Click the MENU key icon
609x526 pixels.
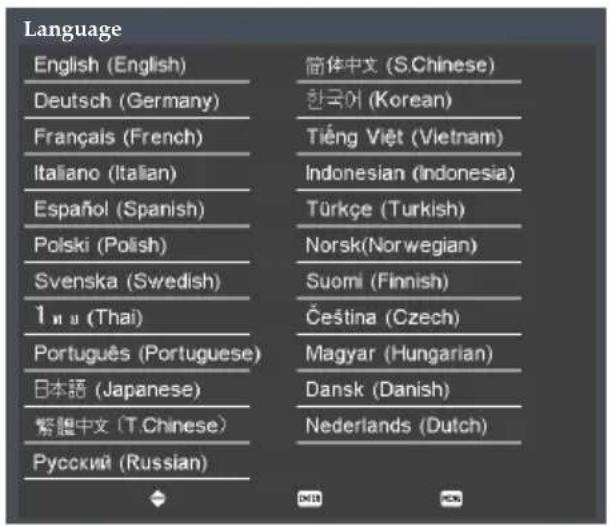pos(451,498)
